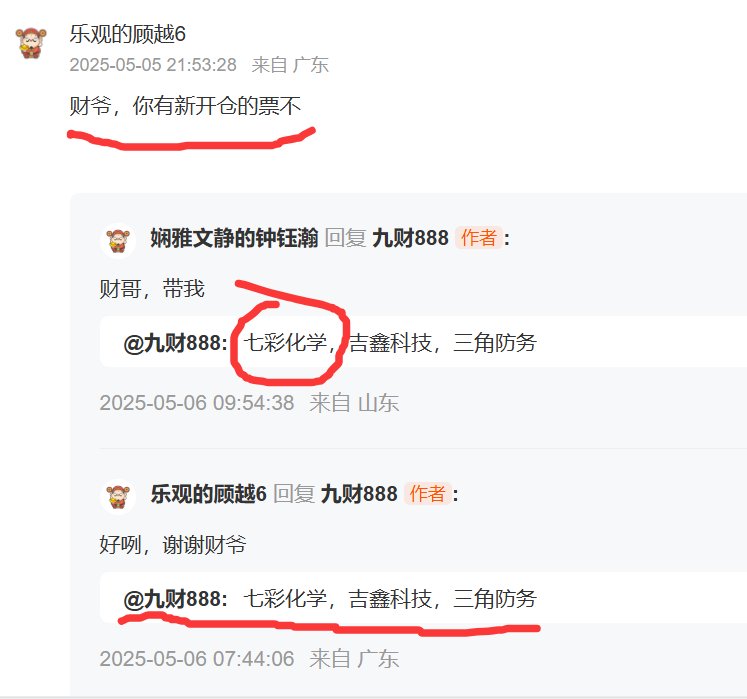Click 三角防务 in the second quoted reply
The width and height of the screenshot is (747, 699).
pos(495,599)
